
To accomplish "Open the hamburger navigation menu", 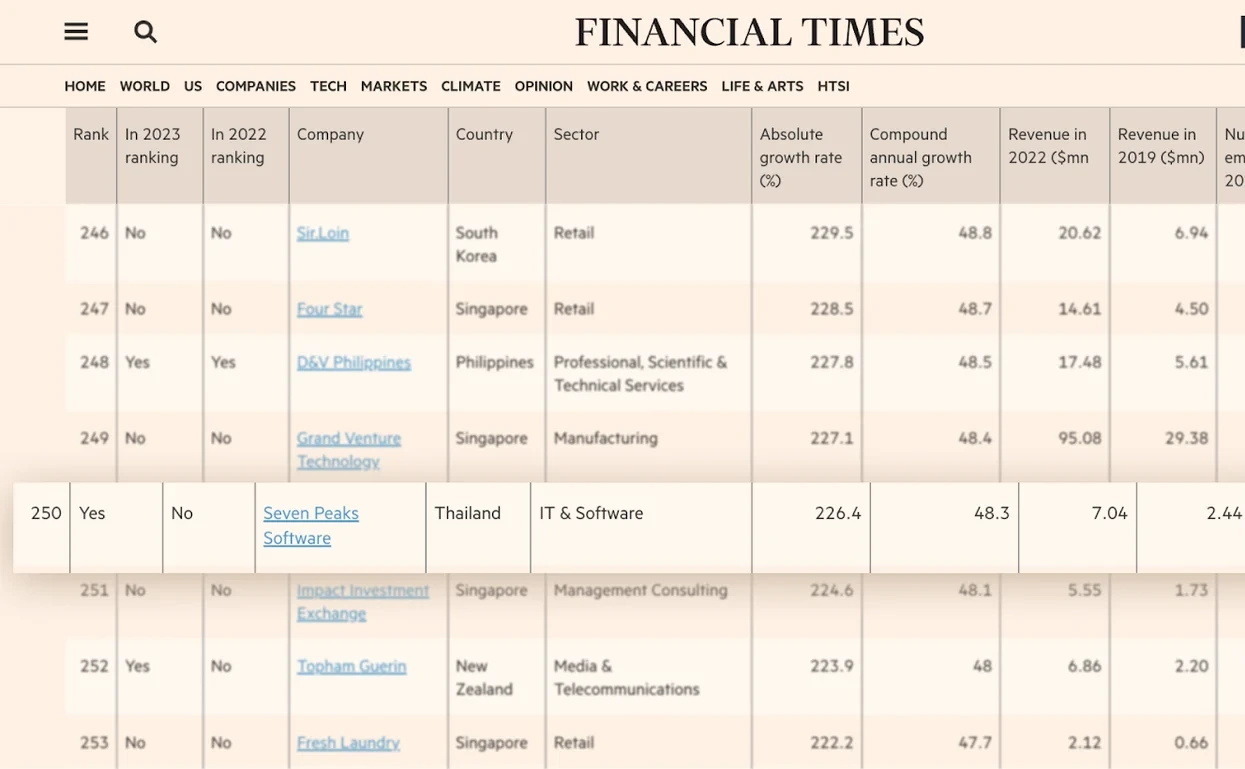I will point(76,32).
